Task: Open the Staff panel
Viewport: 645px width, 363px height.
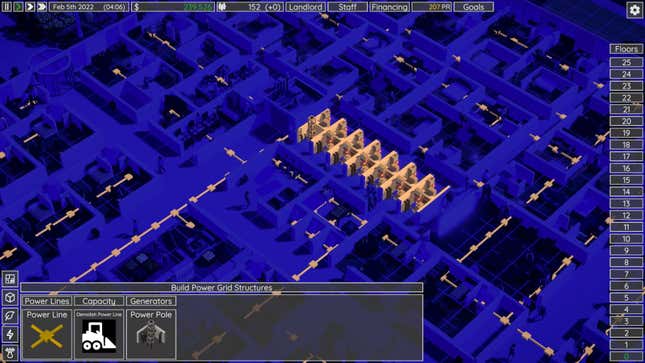Action: pos(348,7)
